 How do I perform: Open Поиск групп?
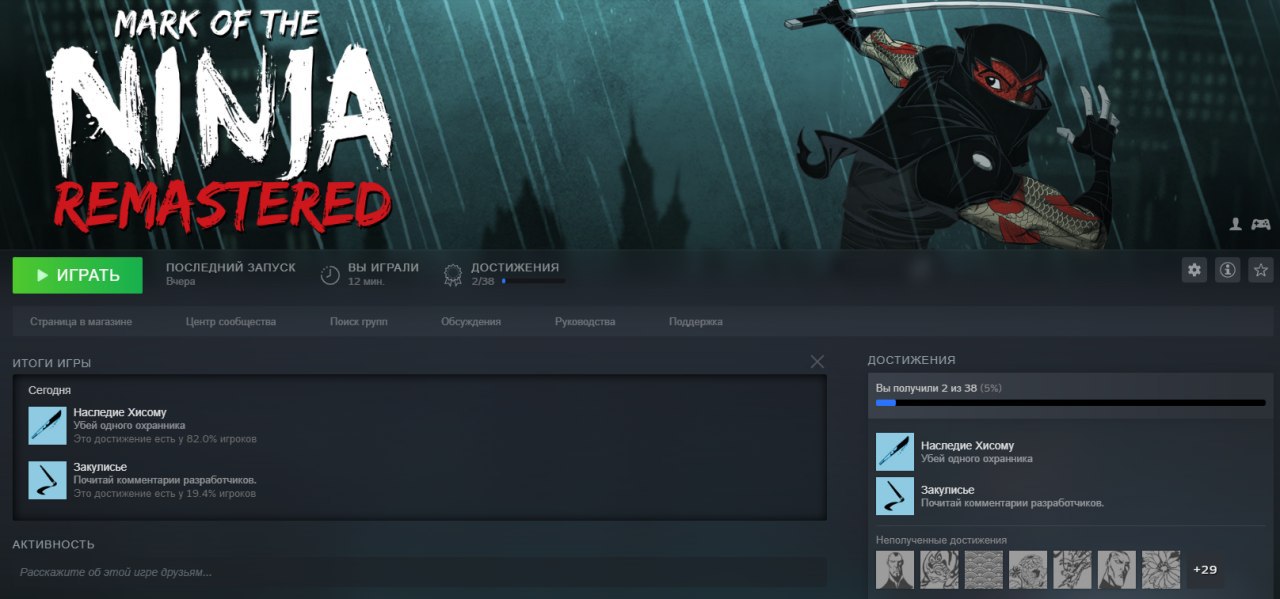click(359, 322)
